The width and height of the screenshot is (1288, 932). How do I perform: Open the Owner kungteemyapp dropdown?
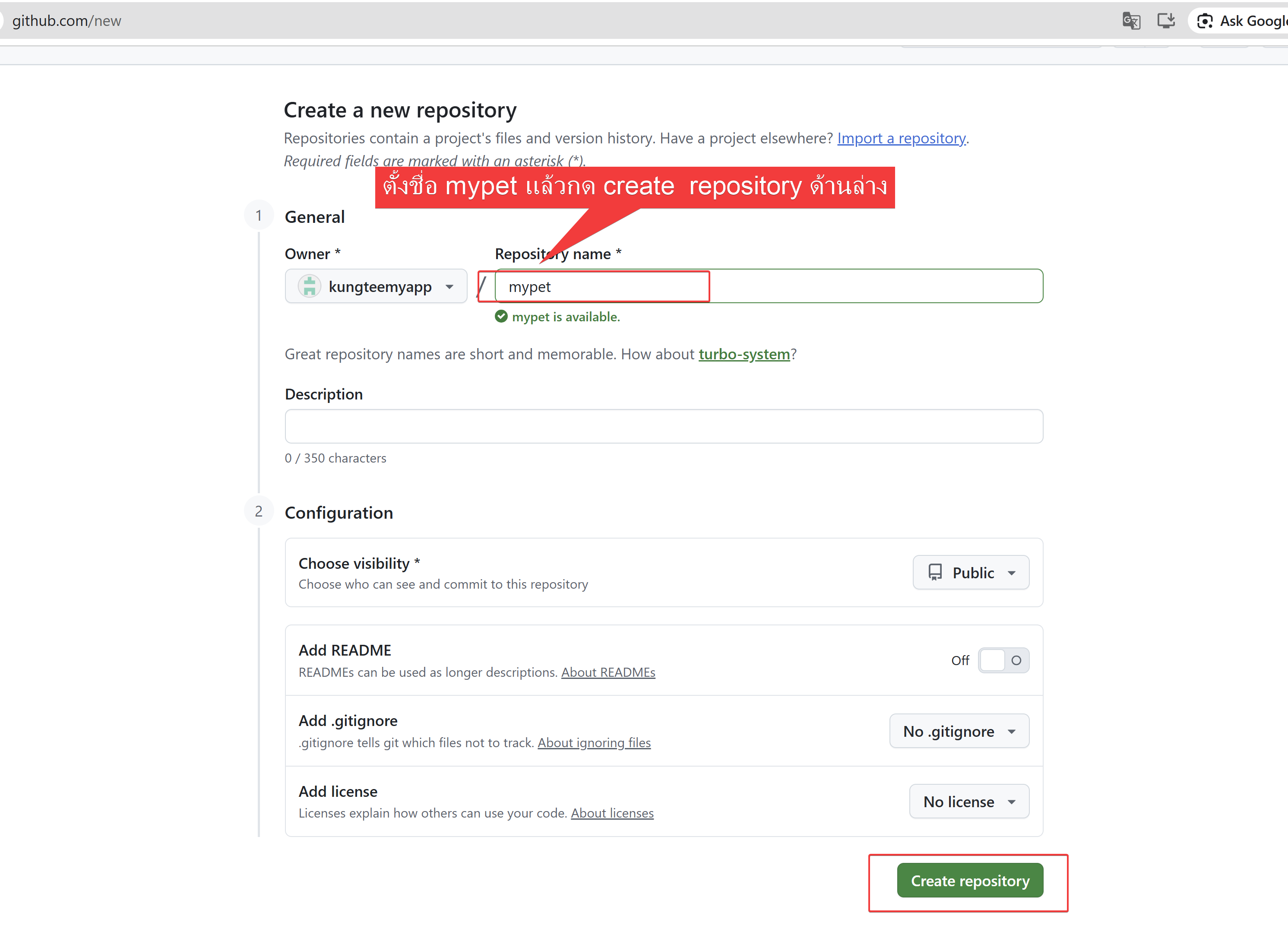coord(376,286)
